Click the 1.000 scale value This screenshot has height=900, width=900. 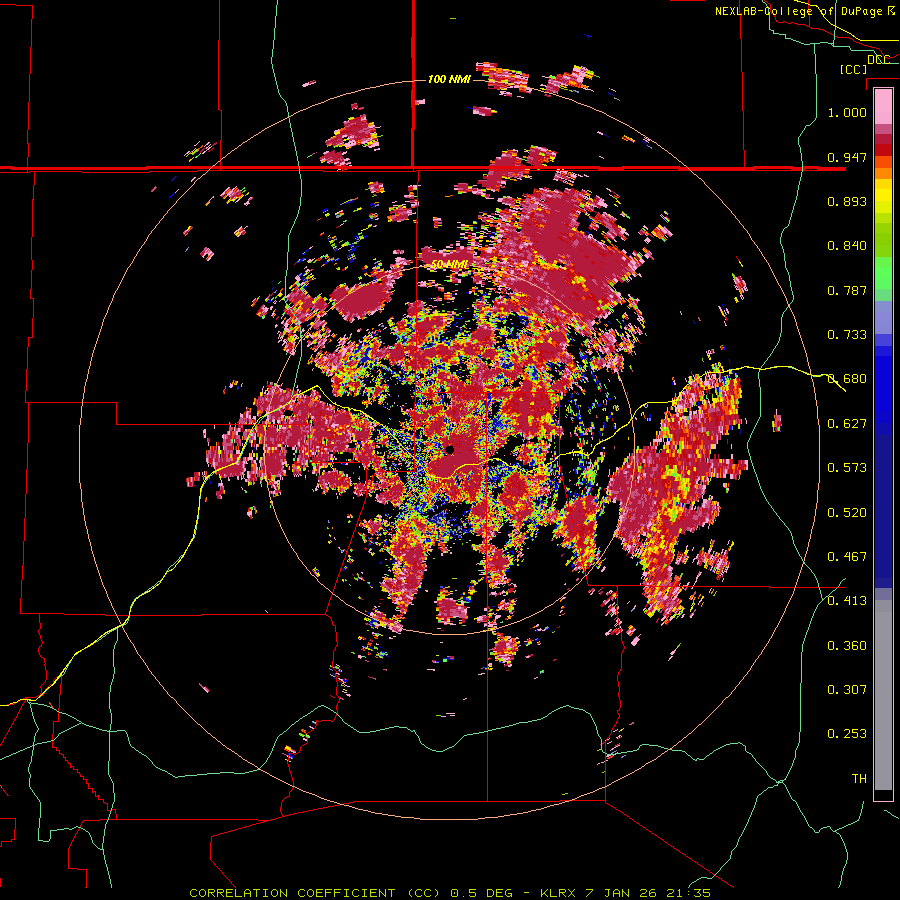click(x=847, y=112)
